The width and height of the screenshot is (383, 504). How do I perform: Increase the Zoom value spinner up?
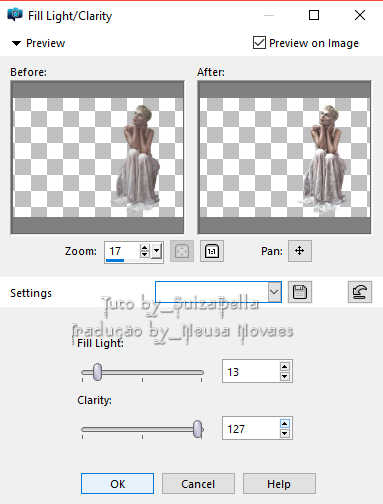pyautogui.click(x=144, y=248)
